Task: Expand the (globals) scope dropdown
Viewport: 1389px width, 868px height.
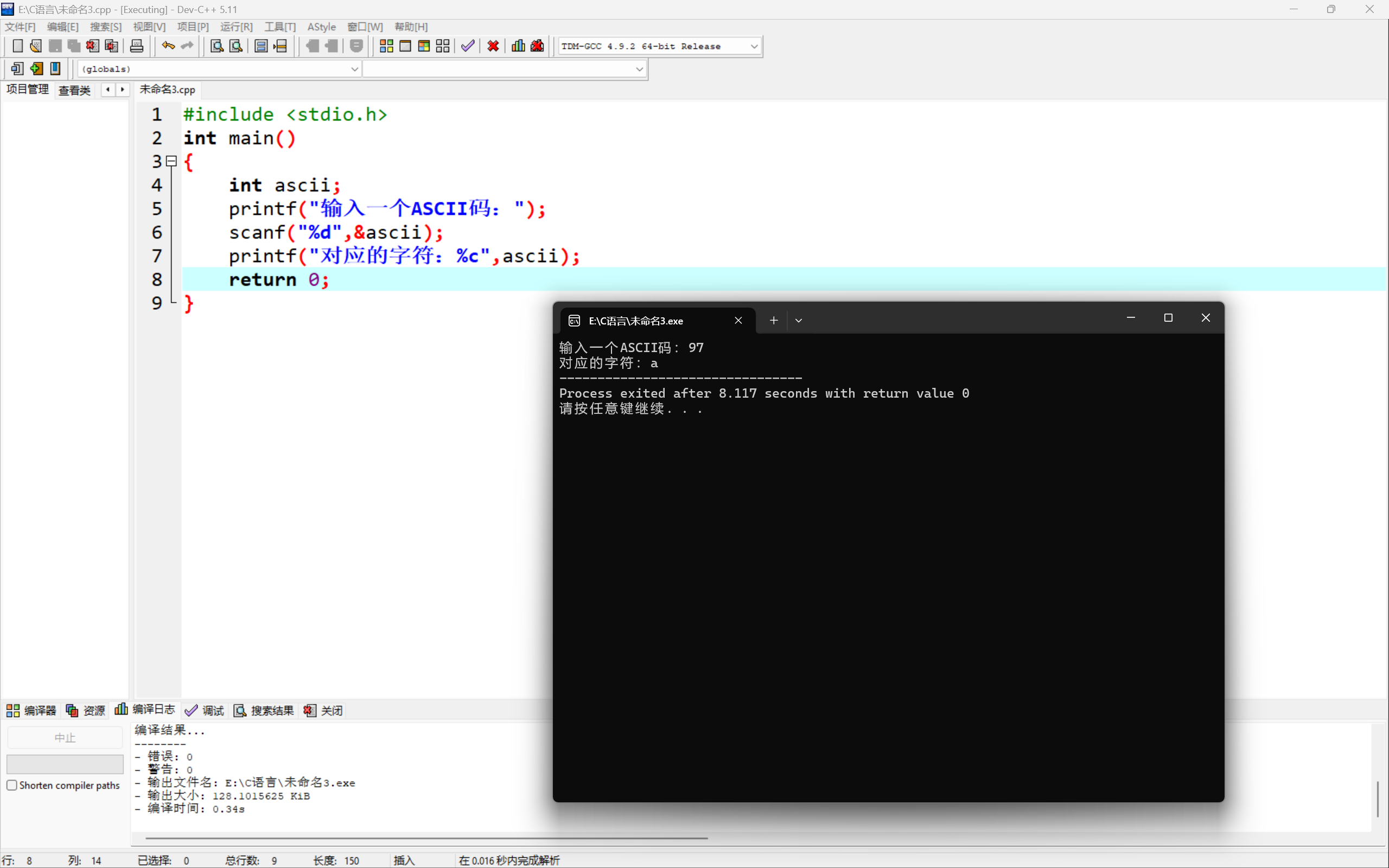Action: click(354, 69)
